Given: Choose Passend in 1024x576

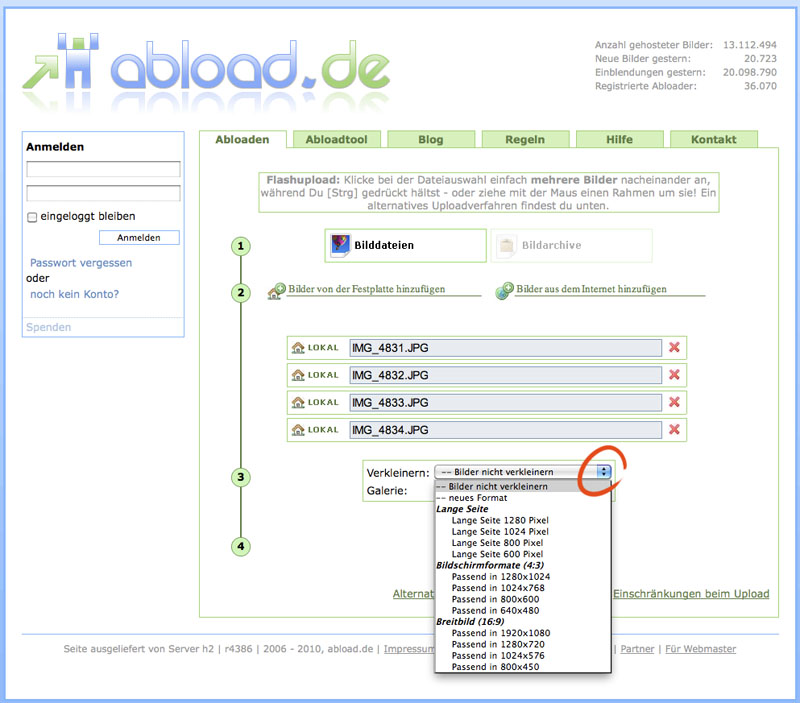Looking at the screenshot, I should 522,656.
